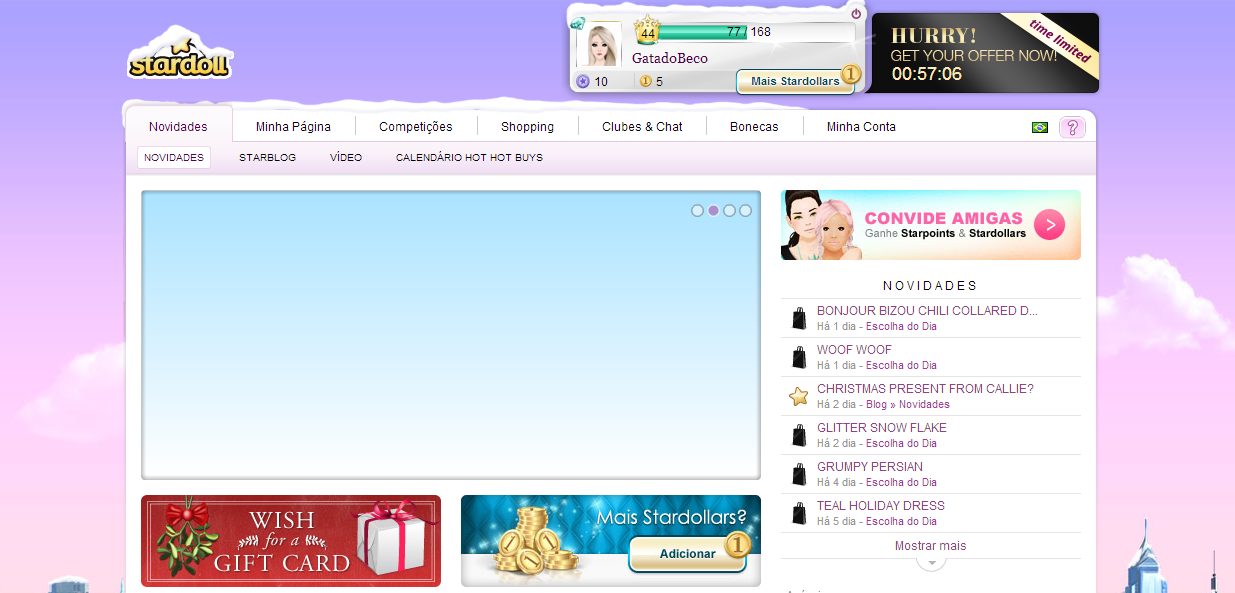
Task: Click the Mostrar mais link
Action: (931, 546)
